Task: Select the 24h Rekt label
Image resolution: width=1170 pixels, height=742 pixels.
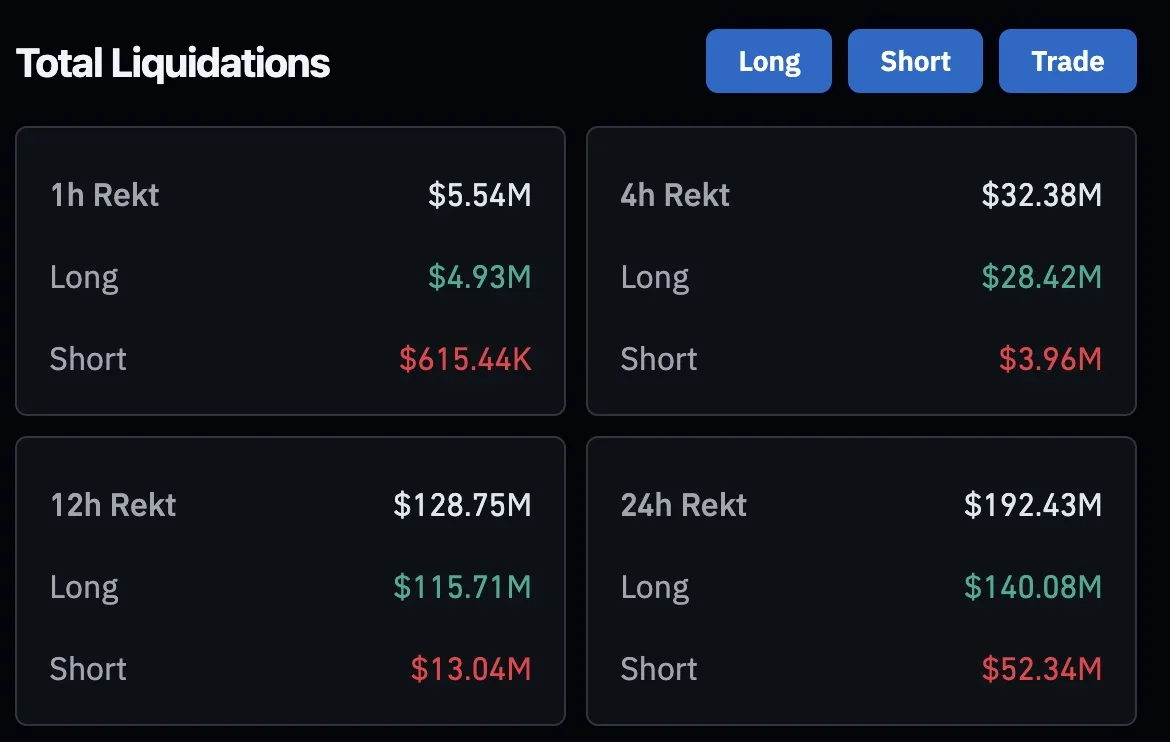Action: (683, 505)
